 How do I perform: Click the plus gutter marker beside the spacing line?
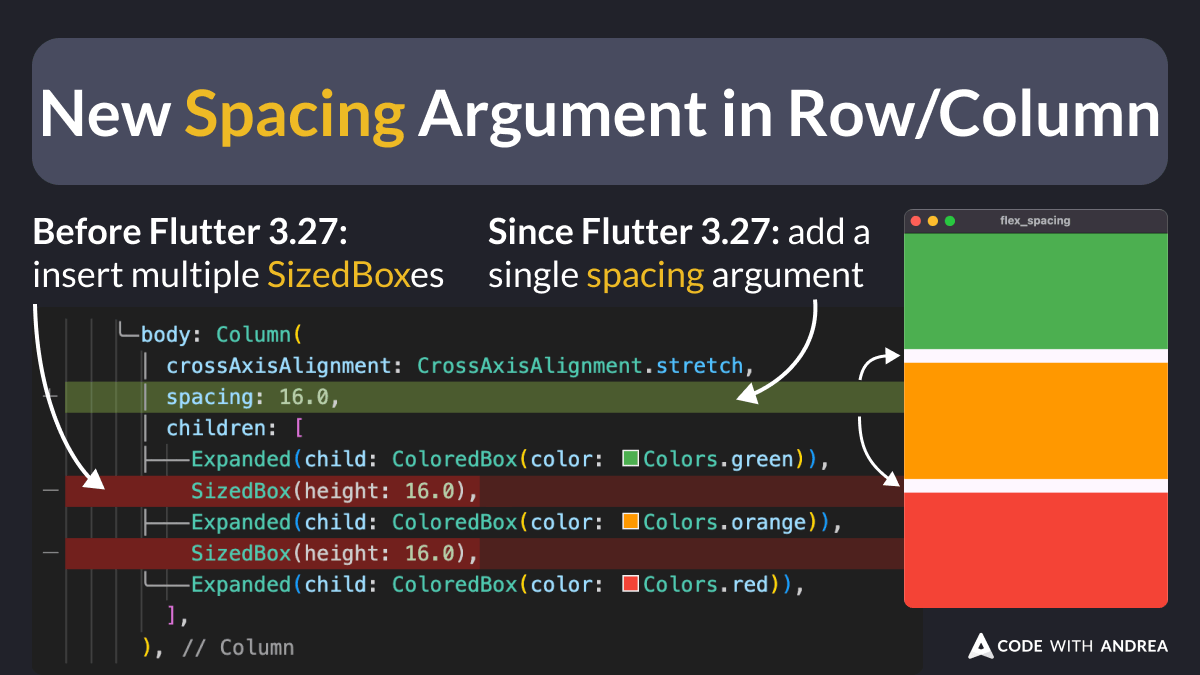(48, 396)
